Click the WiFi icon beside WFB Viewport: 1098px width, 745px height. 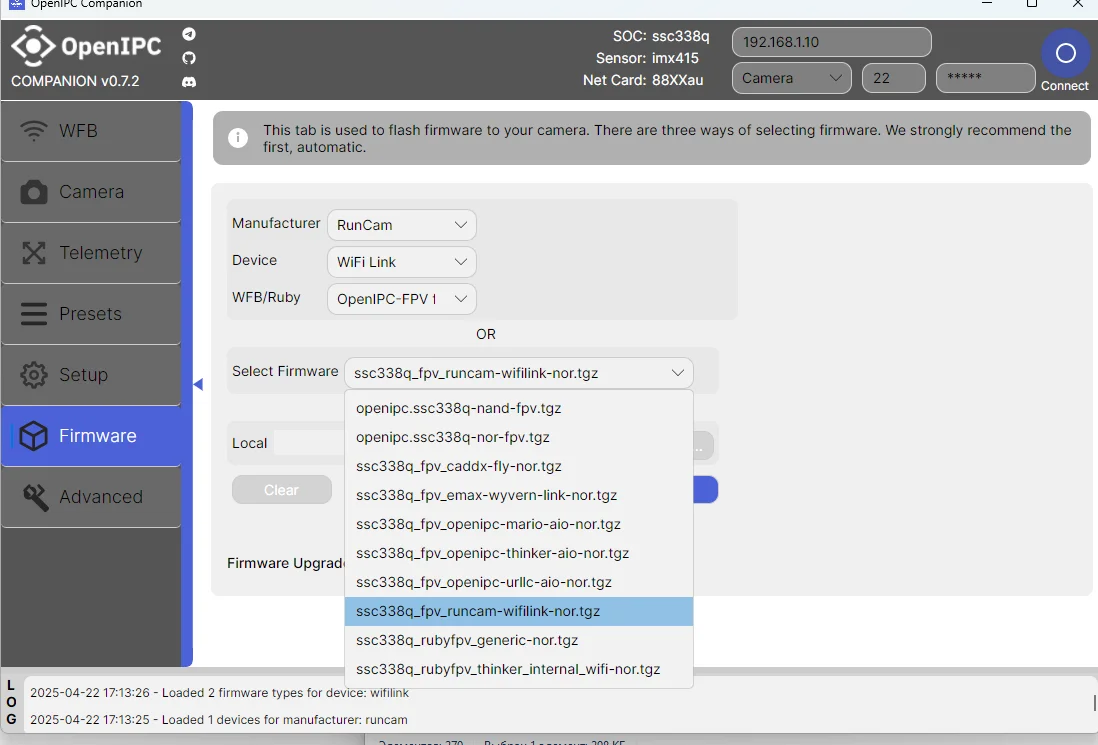click(x=34, y=131)
